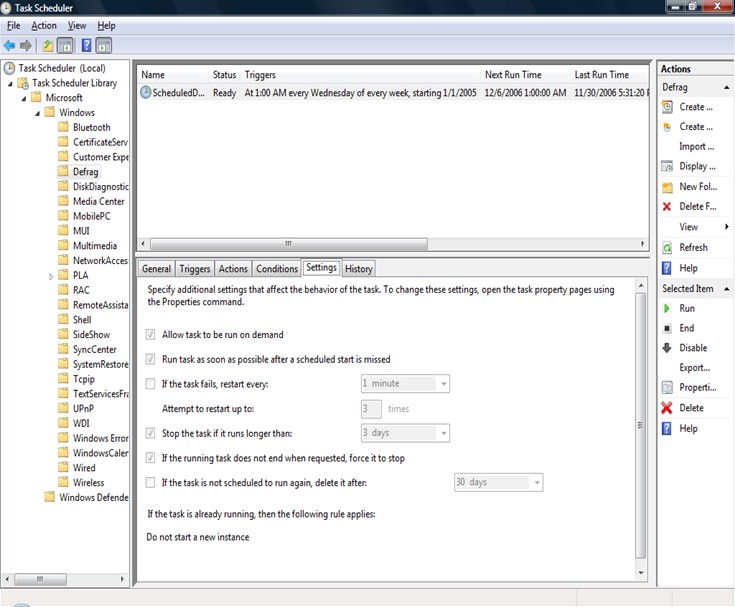Image resolution: width=735 pixels, height=607 pixels.
Task: Open the 1 minute restart interval dropdown
Action: coord(405,383)
